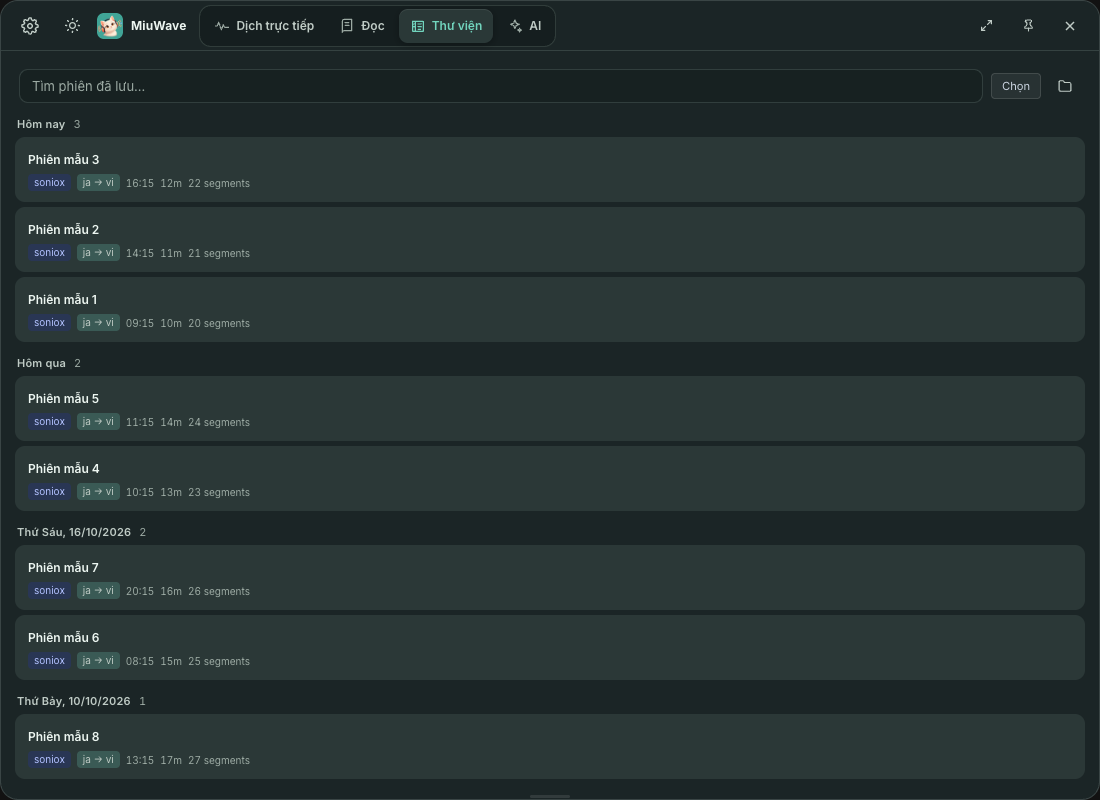Viewport: 1100px width, 800px height.
Task: Switch to the Đọc tab
Action: pos(363,26)
